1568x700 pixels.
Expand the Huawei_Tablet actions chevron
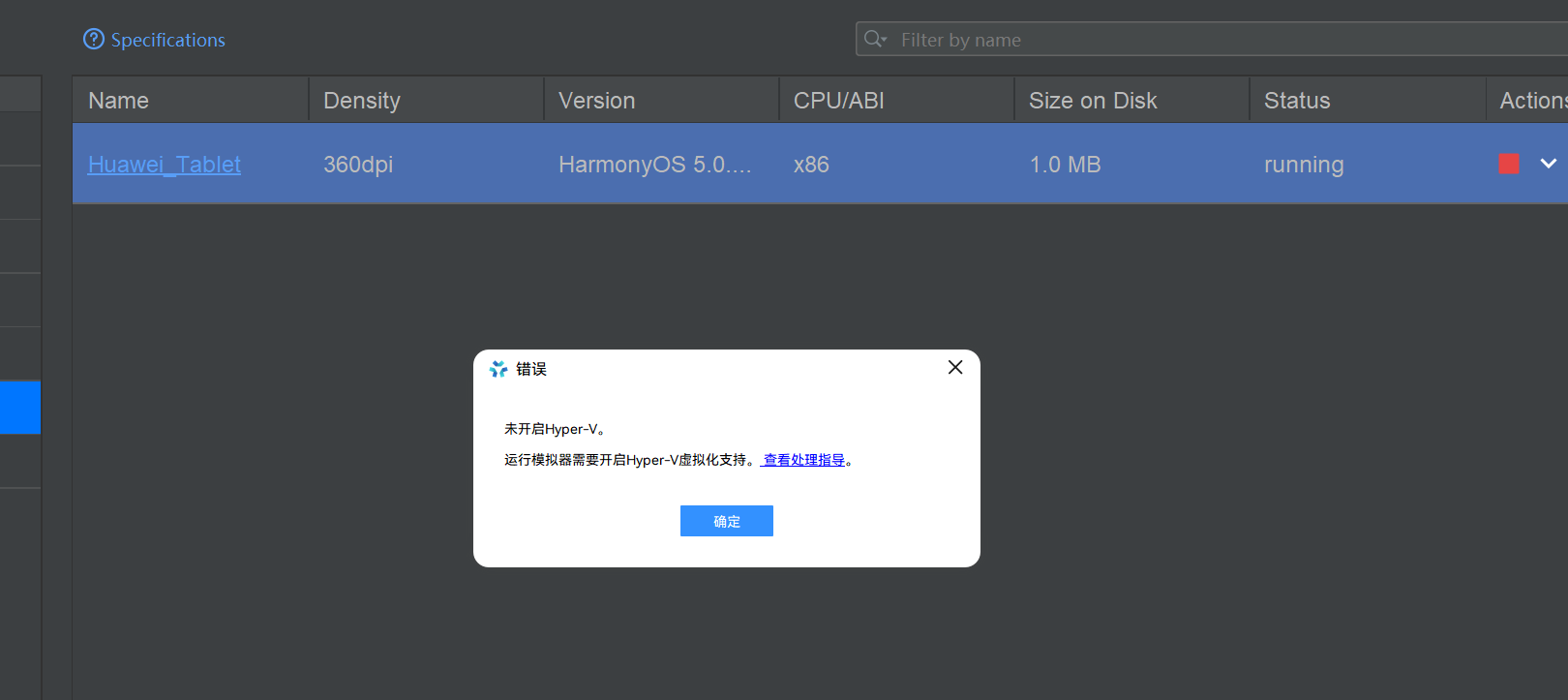click(1549, 164)
